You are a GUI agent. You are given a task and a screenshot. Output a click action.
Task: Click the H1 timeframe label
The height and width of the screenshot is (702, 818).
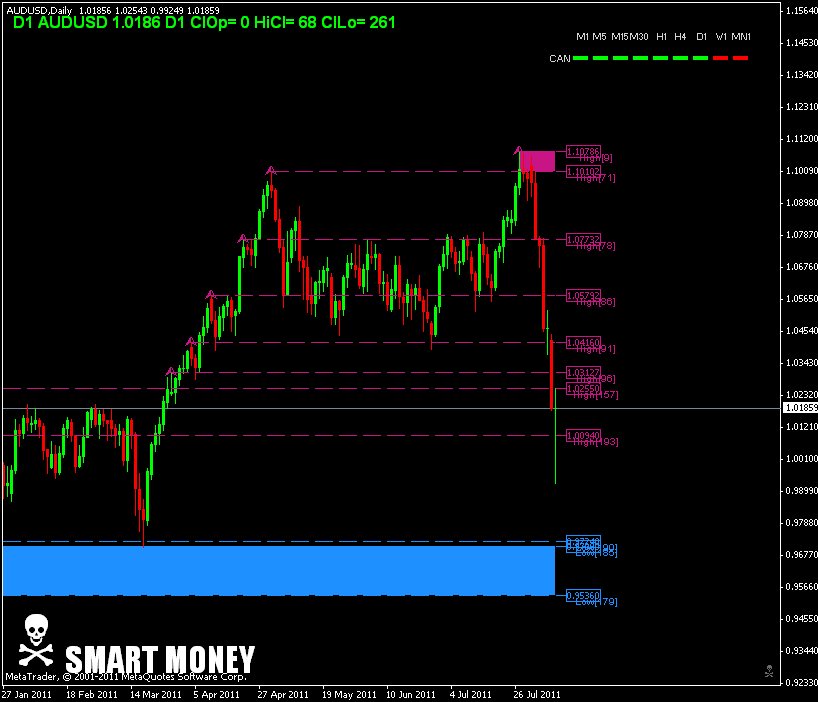(x=661, y=37)
